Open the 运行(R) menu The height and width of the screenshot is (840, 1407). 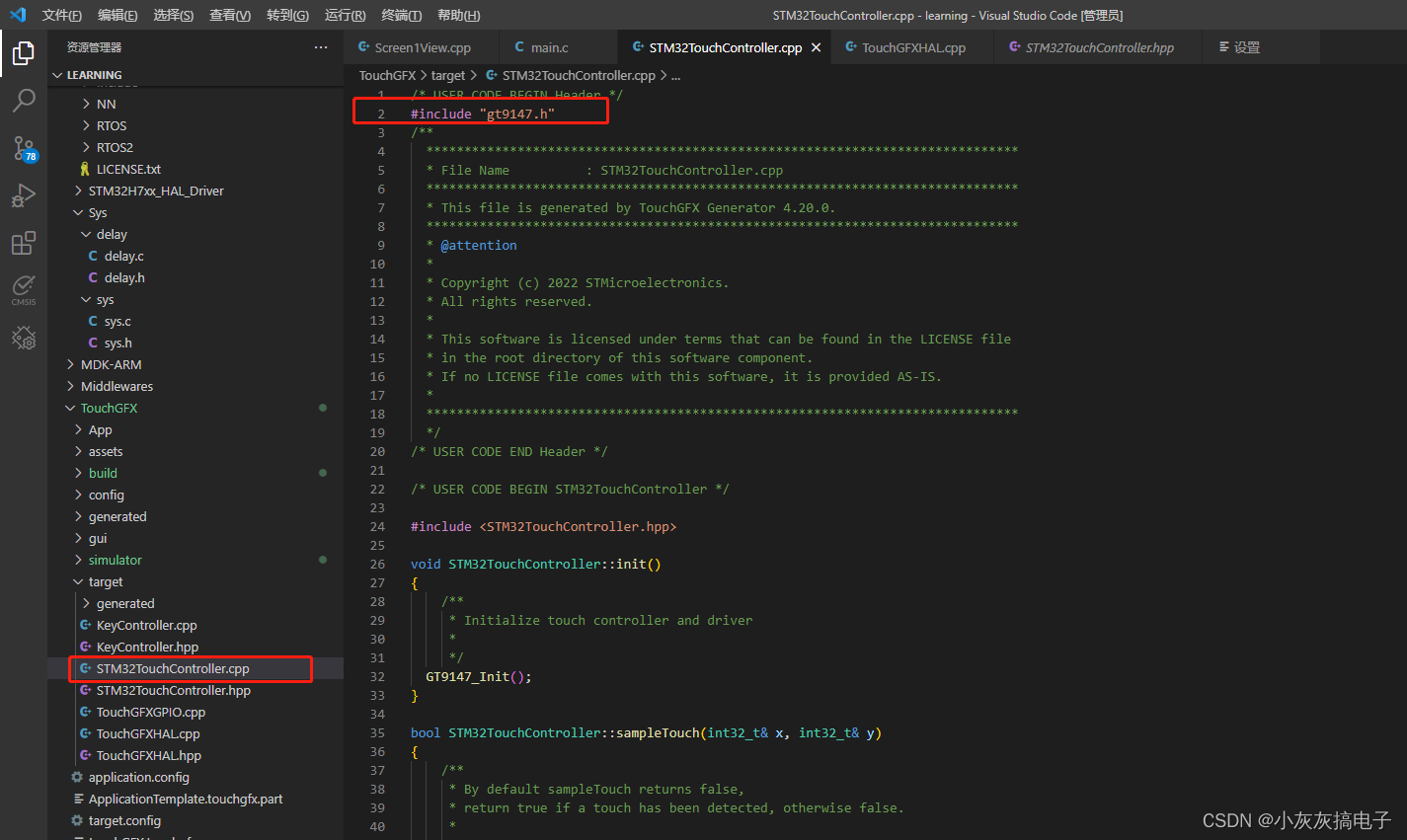click(x=345, y=15)
